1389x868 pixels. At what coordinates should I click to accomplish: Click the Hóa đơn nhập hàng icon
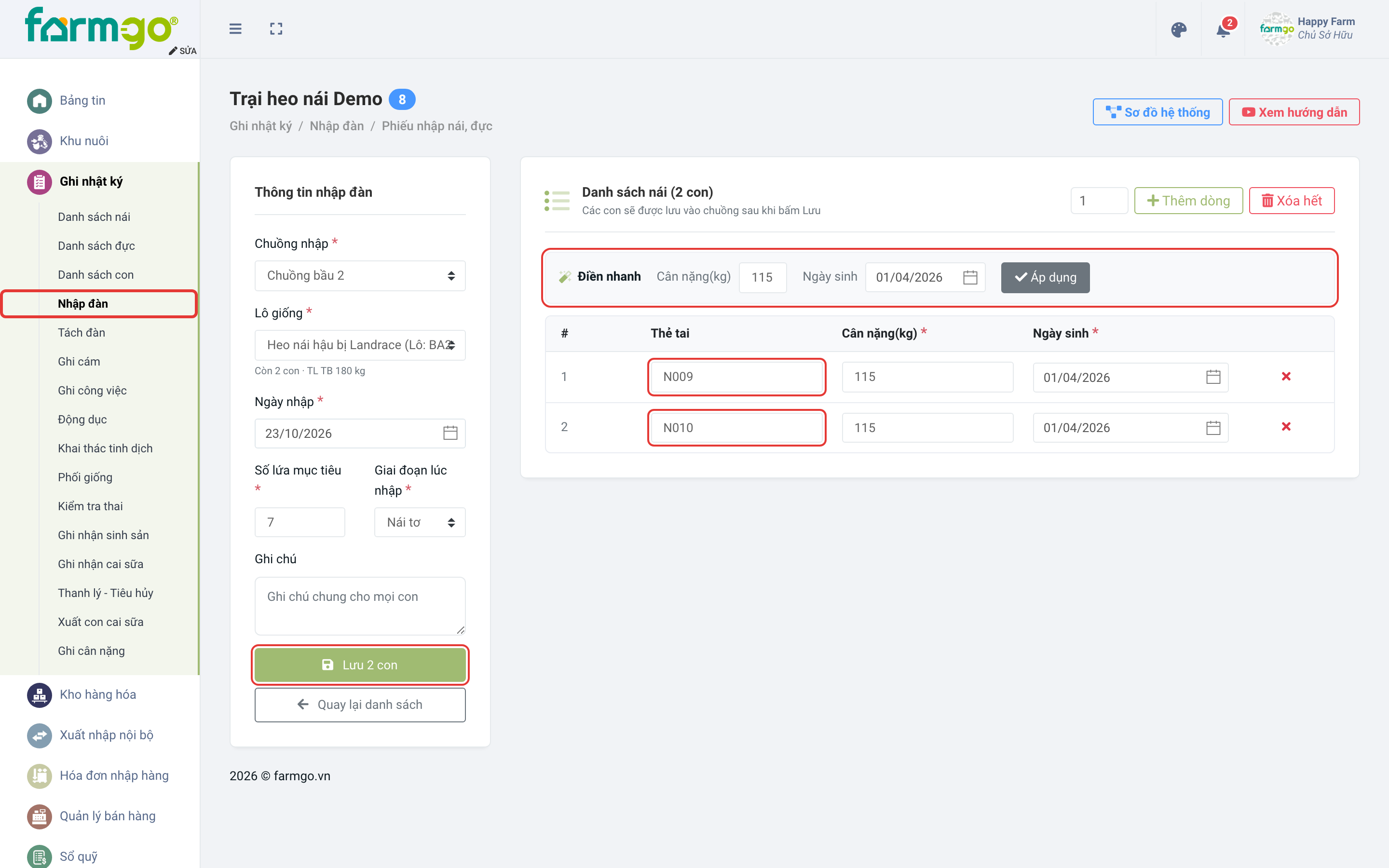39,776
